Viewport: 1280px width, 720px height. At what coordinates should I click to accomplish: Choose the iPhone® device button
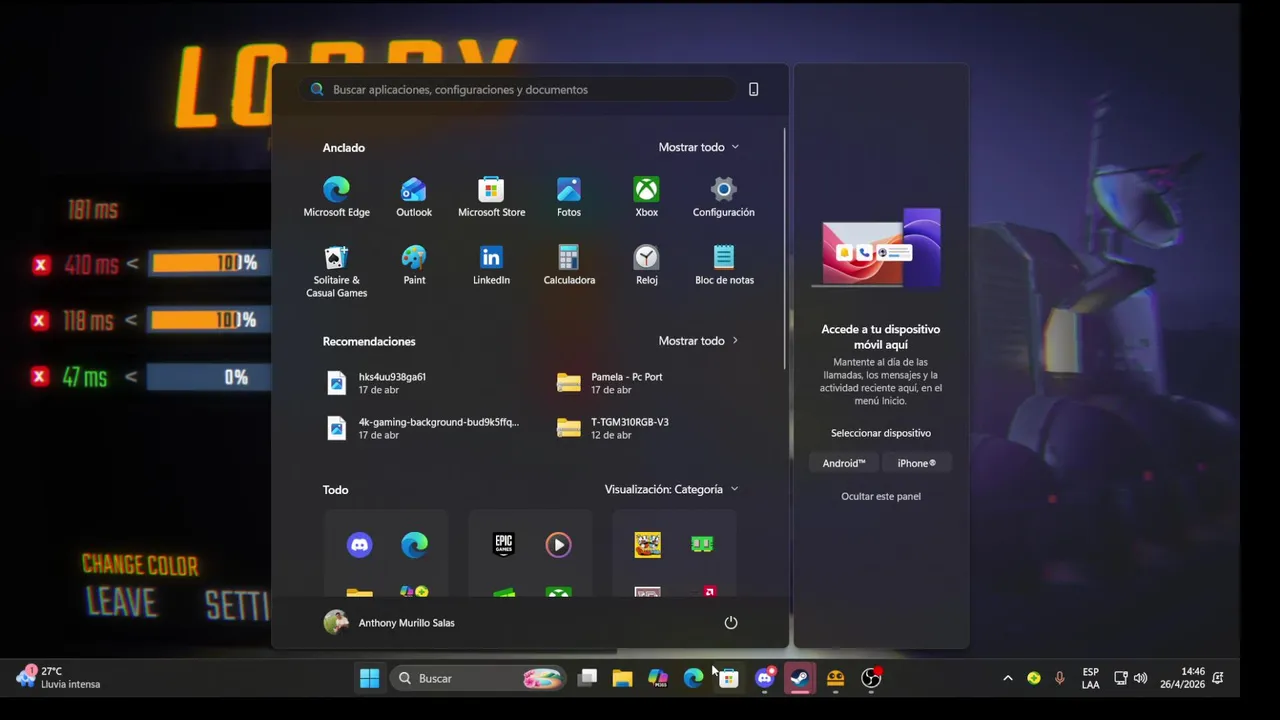point(917,463)
